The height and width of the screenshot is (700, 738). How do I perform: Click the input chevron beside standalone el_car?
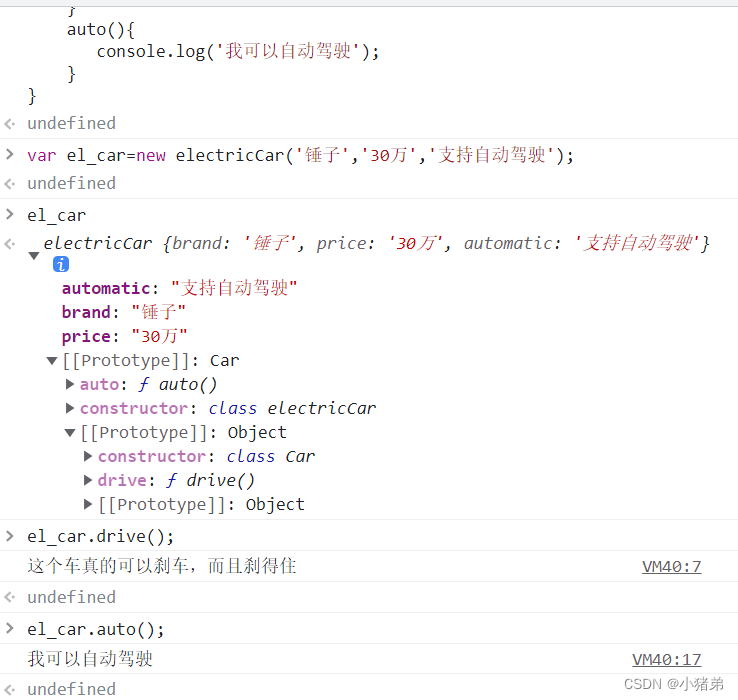pos(10,215)
